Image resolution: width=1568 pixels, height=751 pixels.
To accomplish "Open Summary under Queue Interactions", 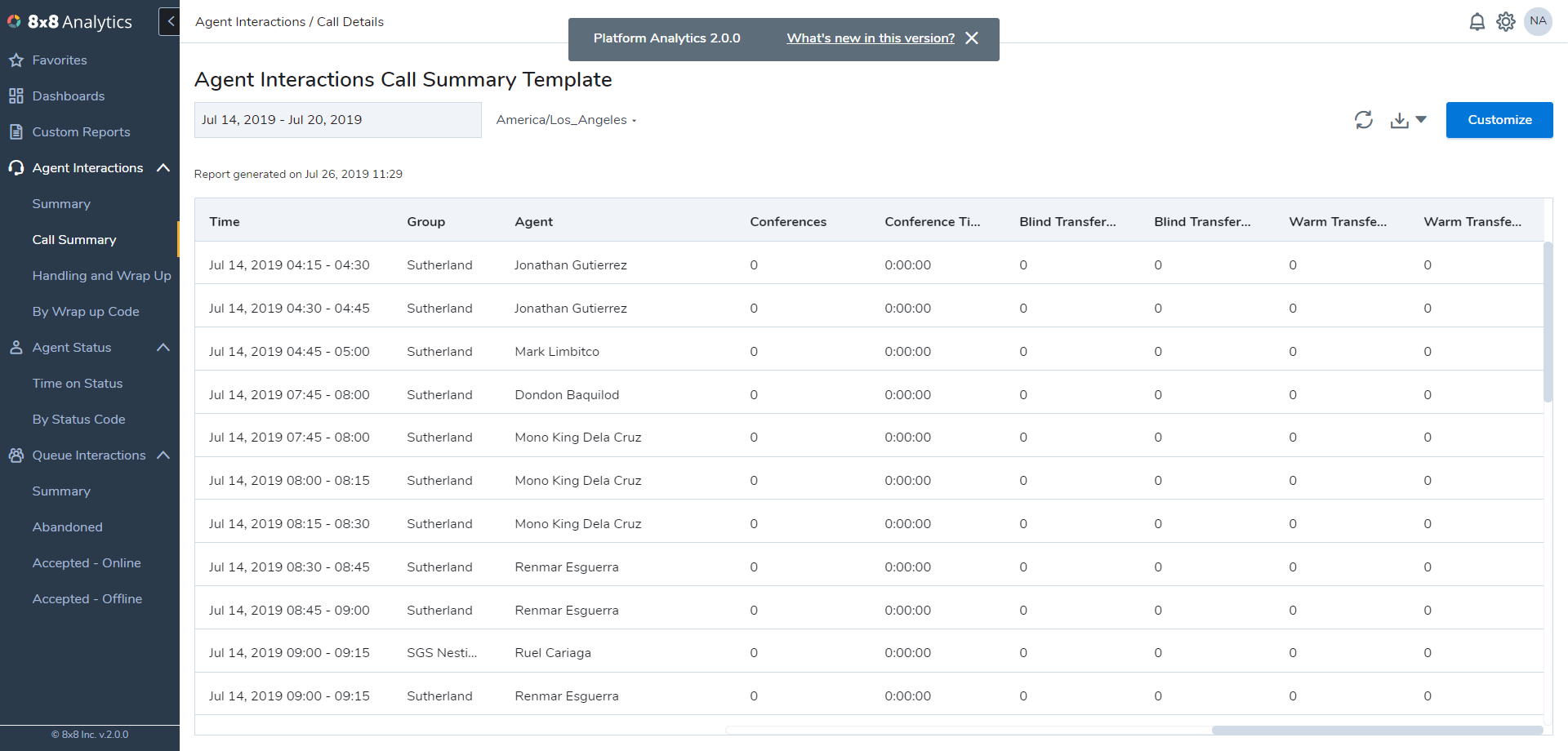I will click(61, 491).
